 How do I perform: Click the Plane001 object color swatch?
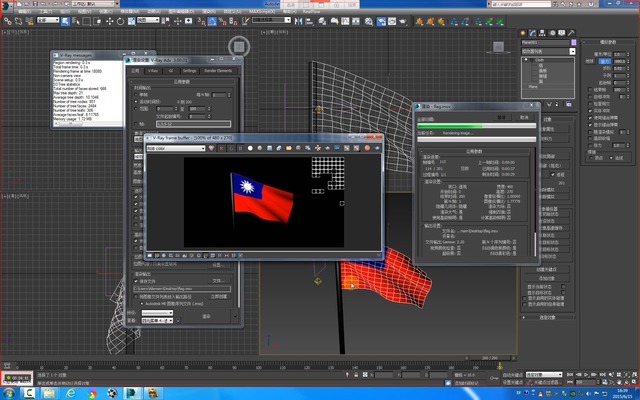pyautogui.click(x=573, y=42)
